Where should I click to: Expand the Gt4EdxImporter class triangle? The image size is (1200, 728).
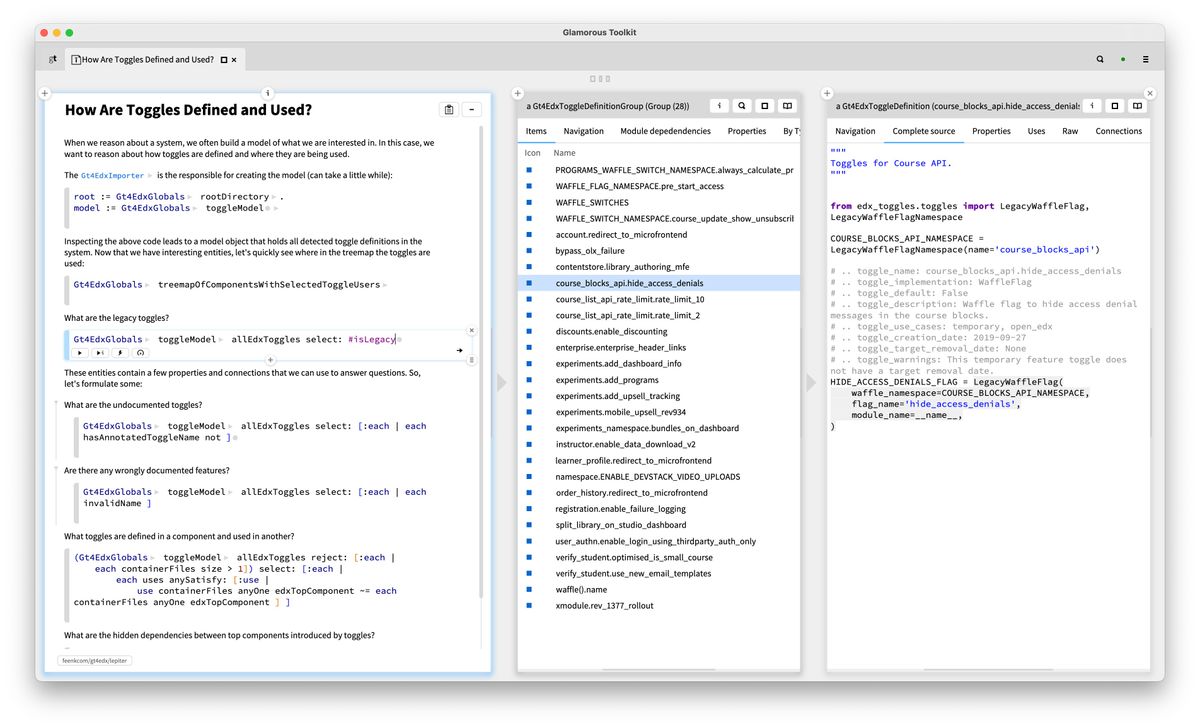pyautogui.click(x=149, y=176)
